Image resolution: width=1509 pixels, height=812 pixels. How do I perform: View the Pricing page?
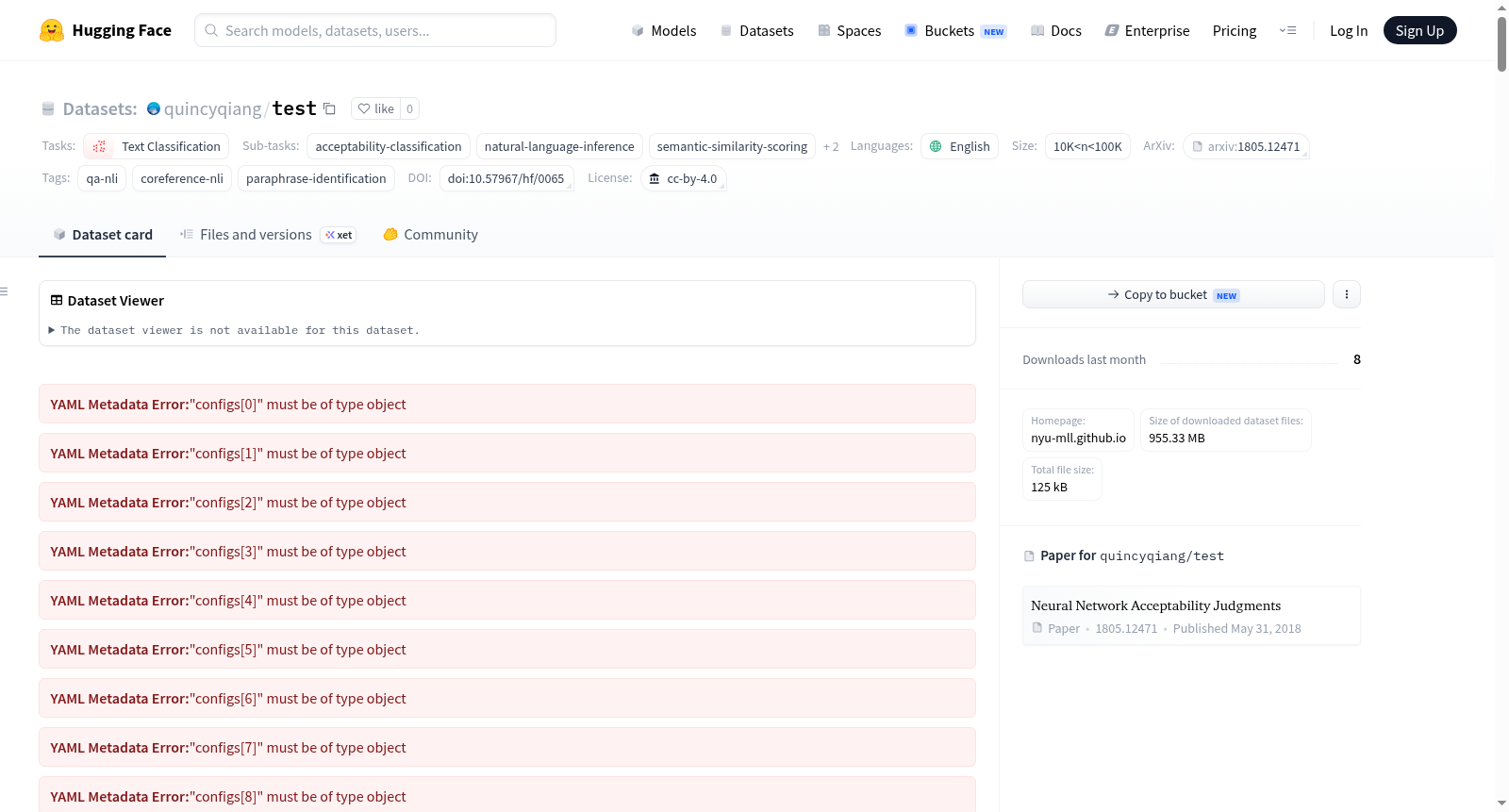1235,30
